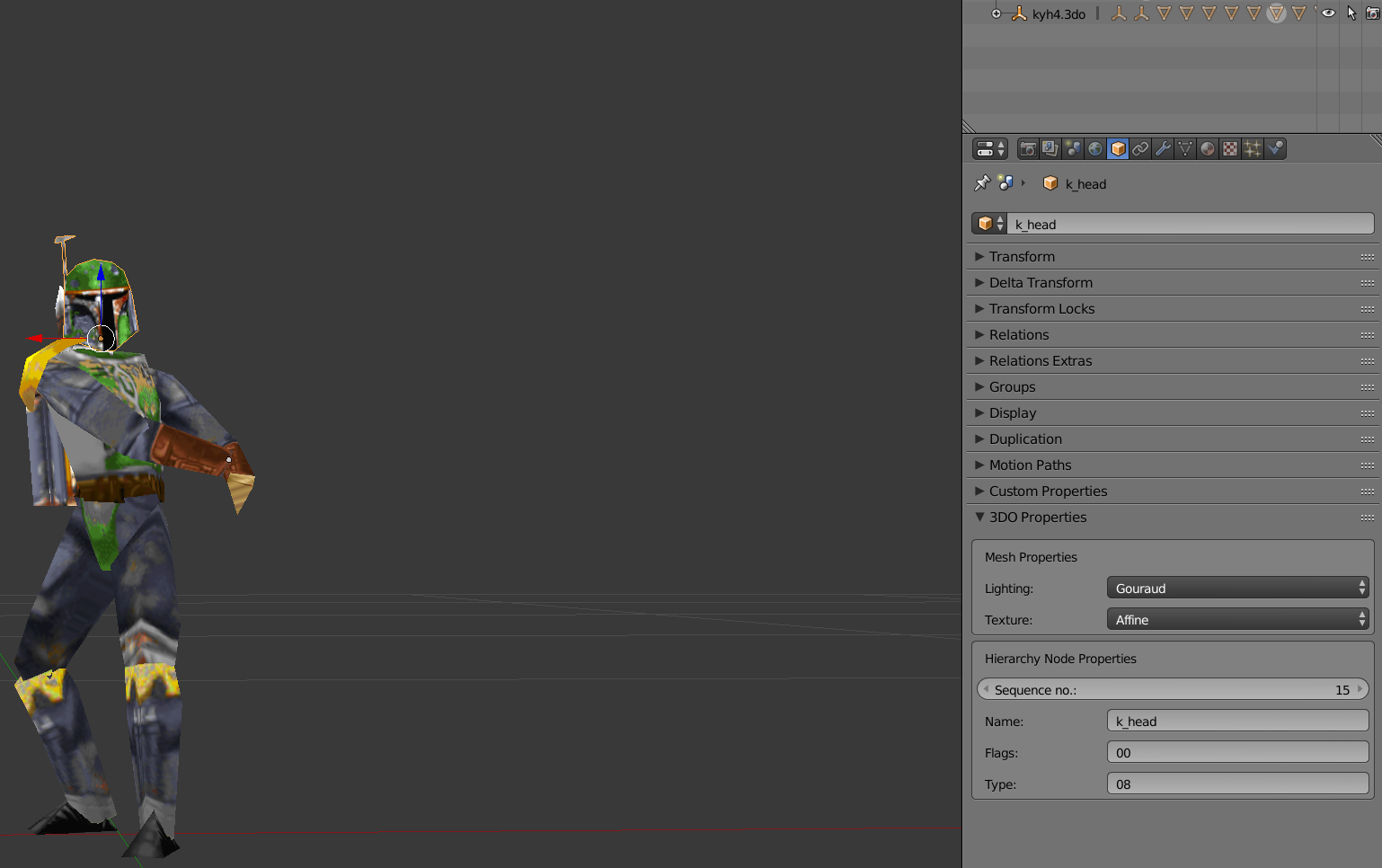The image size is (1382, 868).
Task: Open the Modifiers tab (wrench icon)
Action: [1163, 149]
